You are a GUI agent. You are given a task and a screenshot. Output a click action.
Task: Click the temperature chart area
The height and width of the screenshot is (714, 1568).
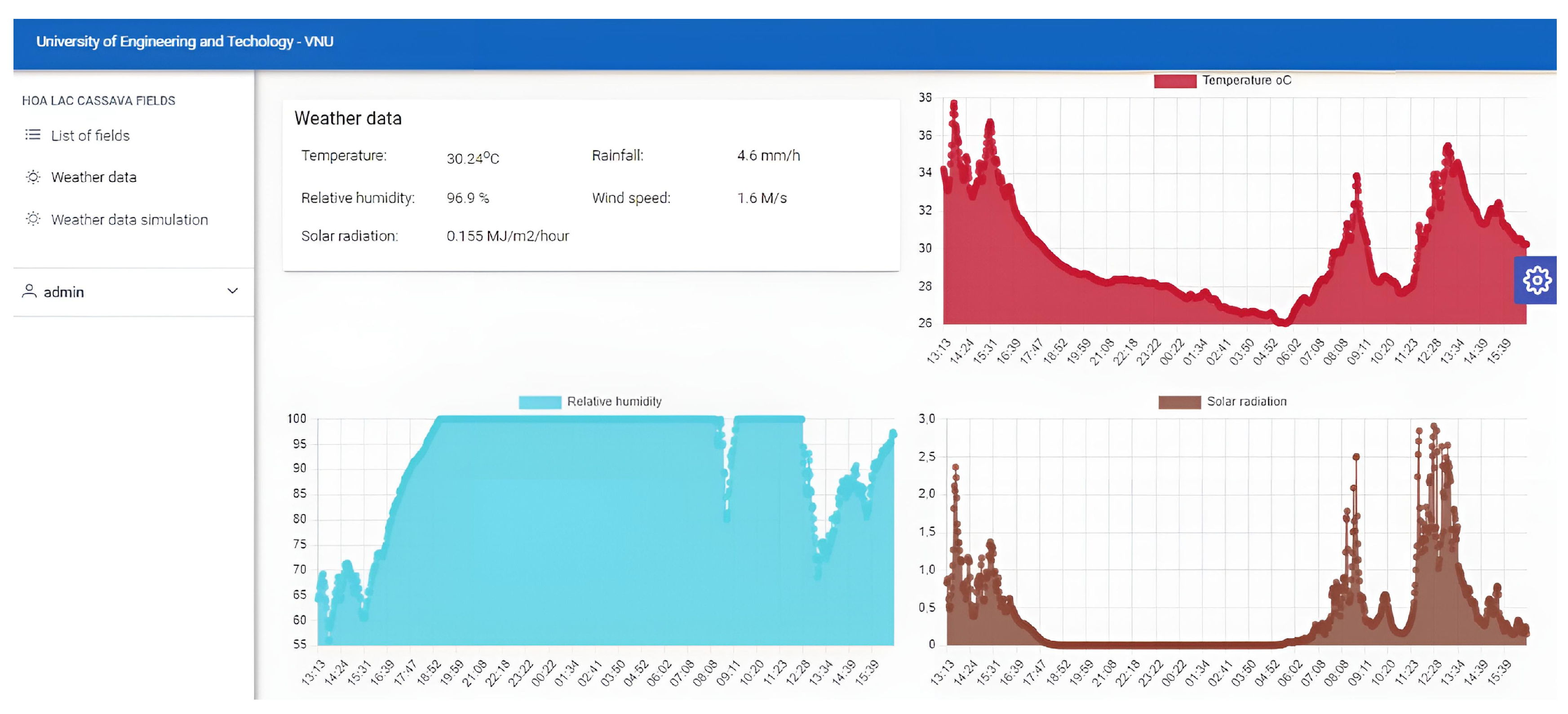click(1235, 211)
